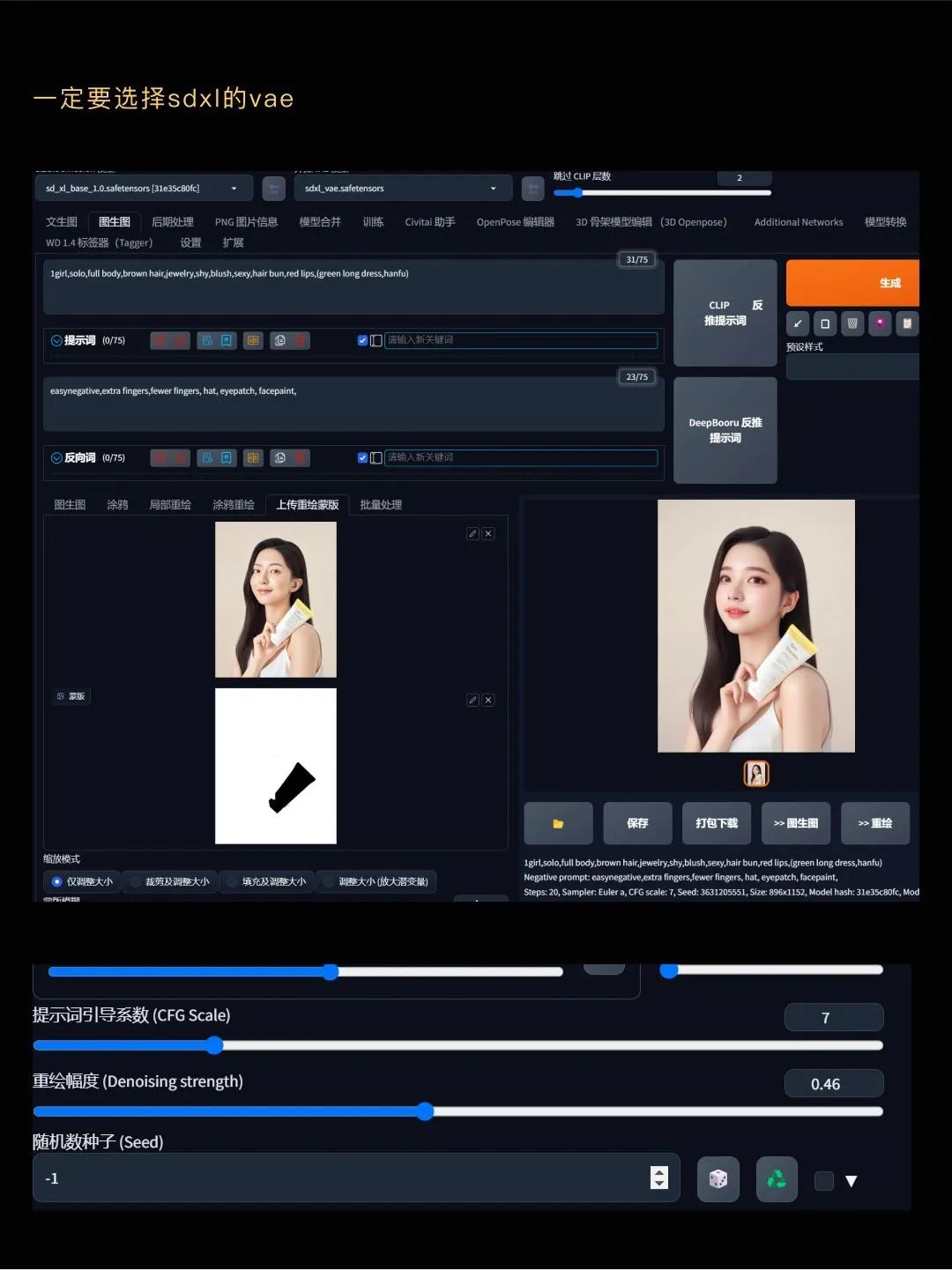
Task: Delete the prompt with the 提示词 row red trash icon
Action: tap(300, 340)
